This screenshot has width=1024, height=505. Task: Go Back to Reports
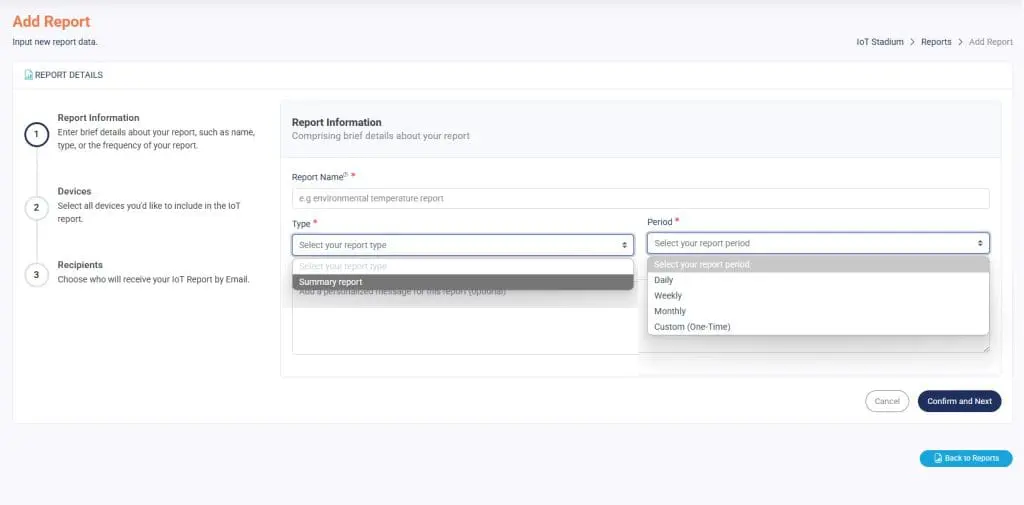point(965,458)
